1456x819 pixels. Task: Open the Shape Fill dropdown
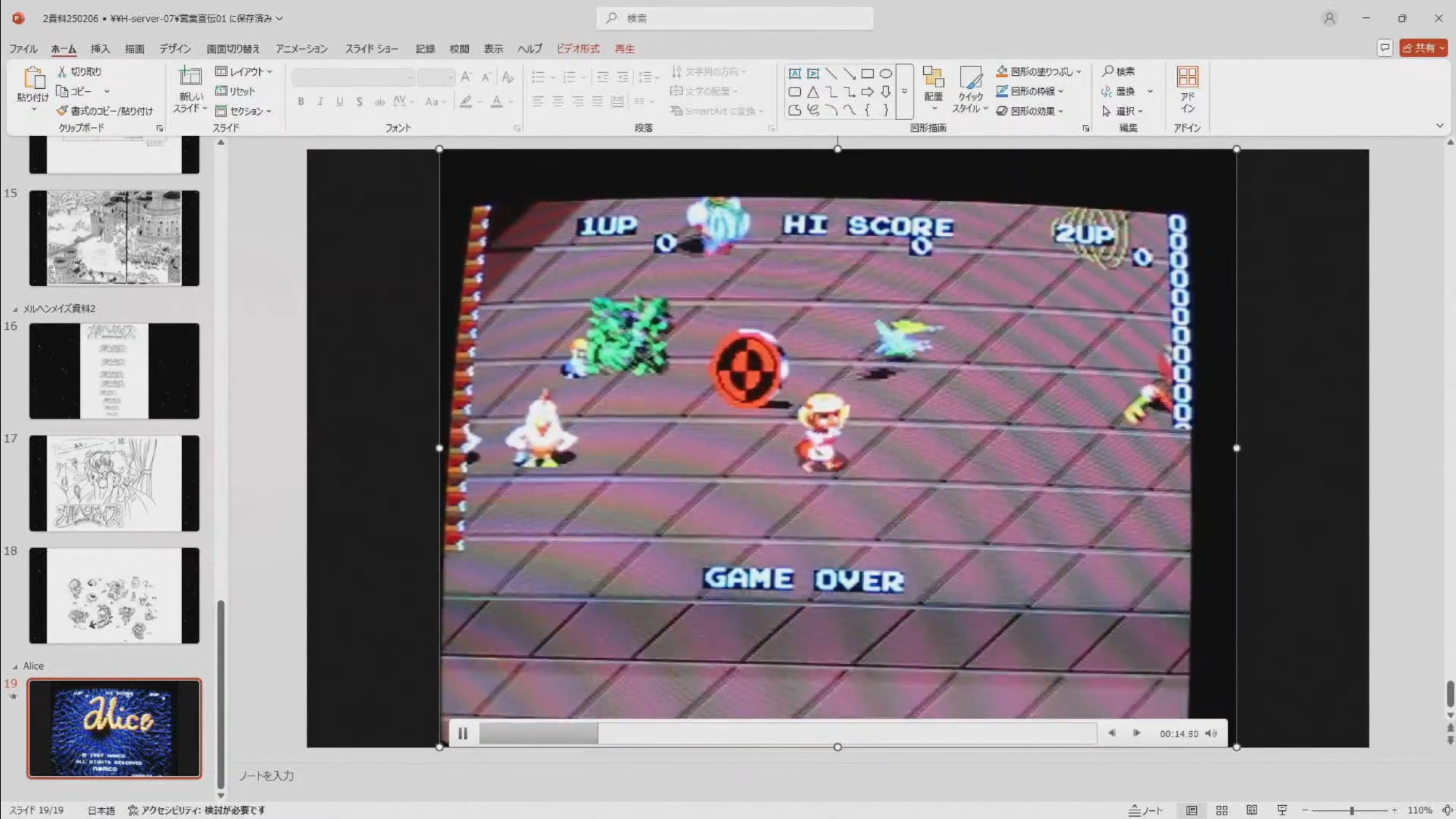click(1079, 71)
